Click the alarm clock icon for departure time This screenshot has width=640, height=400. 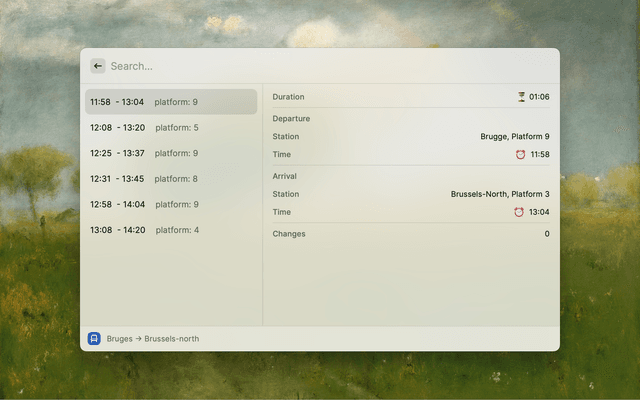coord(520,155)
